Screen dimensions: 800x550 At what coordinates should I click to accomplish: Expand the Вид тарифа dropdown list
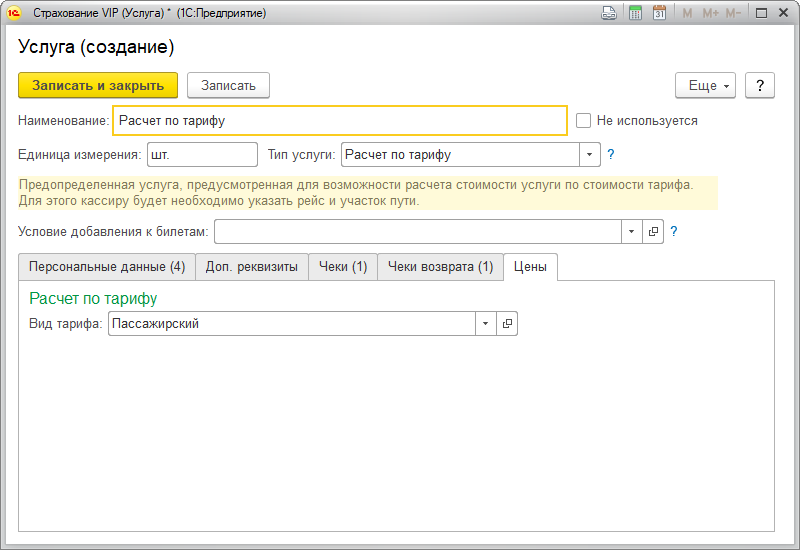click(x=485, y=324)
